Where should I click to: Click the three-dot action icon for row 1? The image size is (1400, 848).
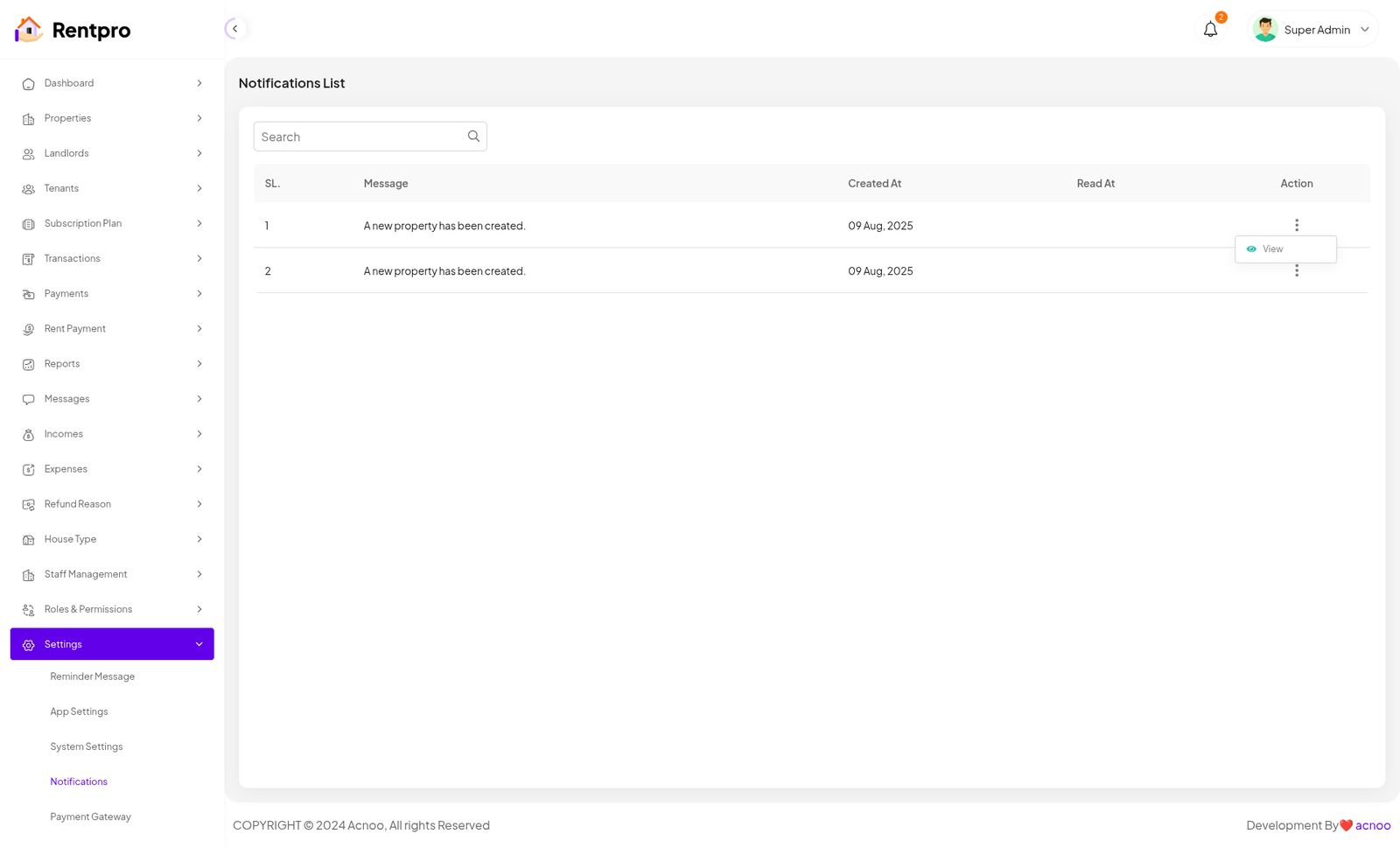tap(1296, 225)
